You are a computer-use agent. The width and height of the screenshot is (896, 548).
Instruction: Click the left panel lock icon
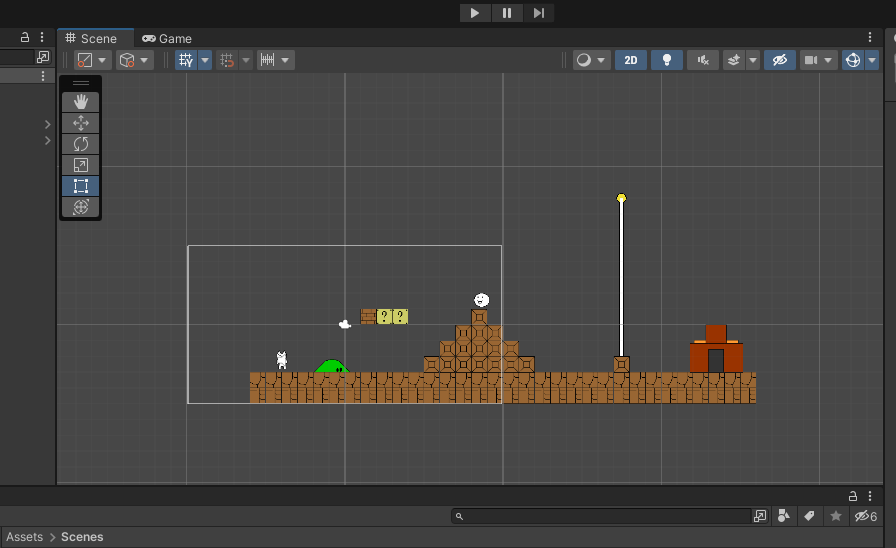tap(25, 37)
